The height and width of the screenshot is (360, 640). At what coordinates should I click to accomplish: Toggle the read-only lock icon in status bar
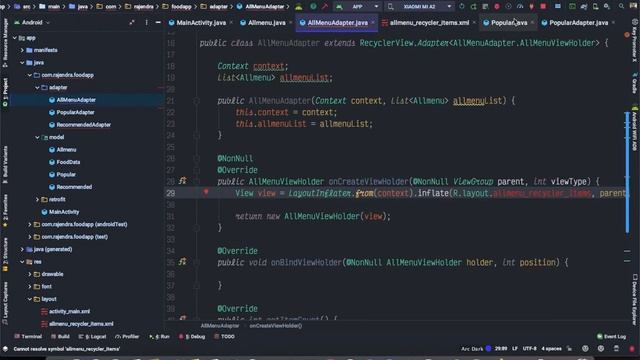pos(570,349)
